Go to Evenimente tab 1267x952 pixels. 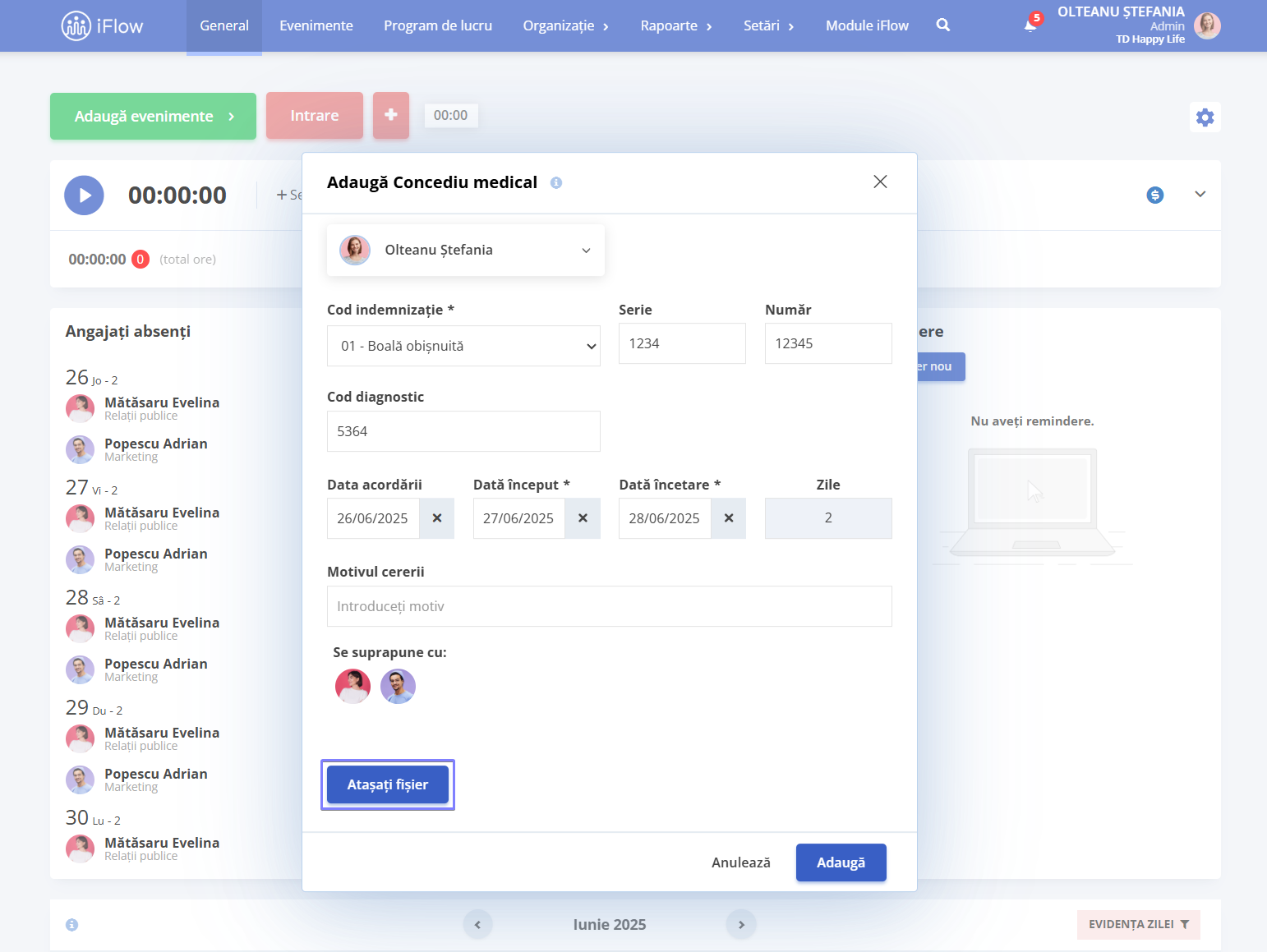click(x=316, y=25)
